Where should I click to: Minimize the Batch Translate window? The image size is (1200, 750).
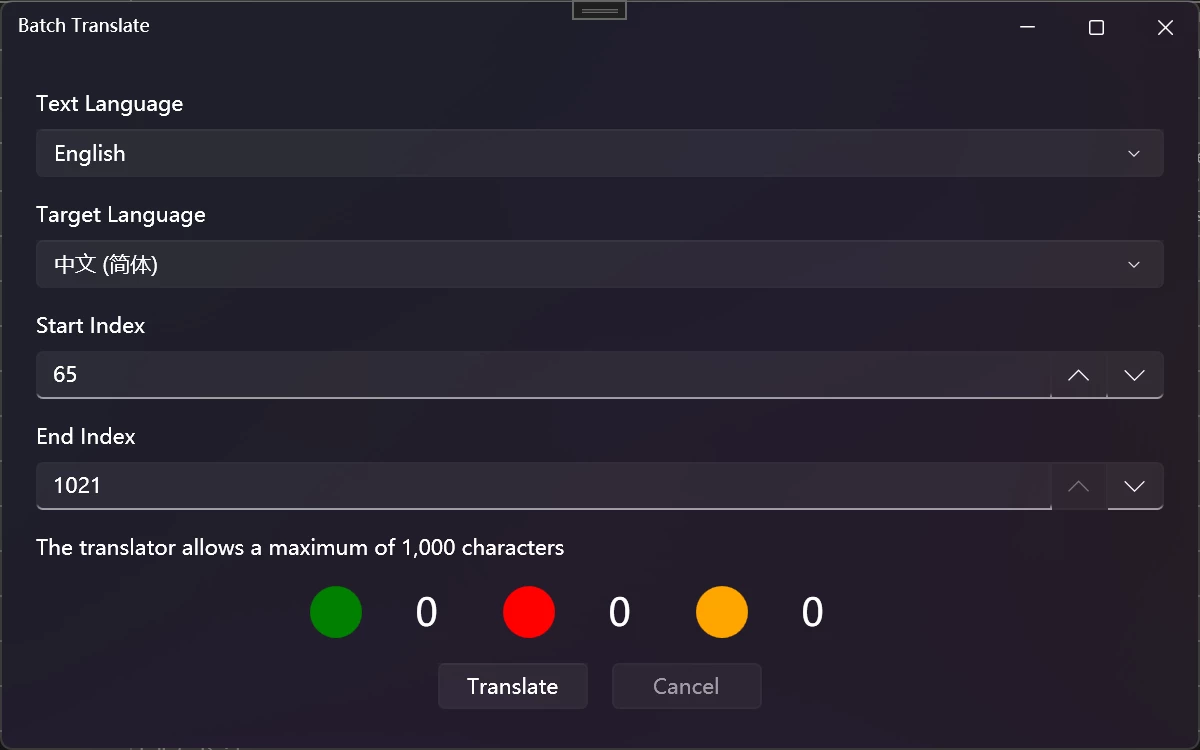click(x=1027, y=28)
